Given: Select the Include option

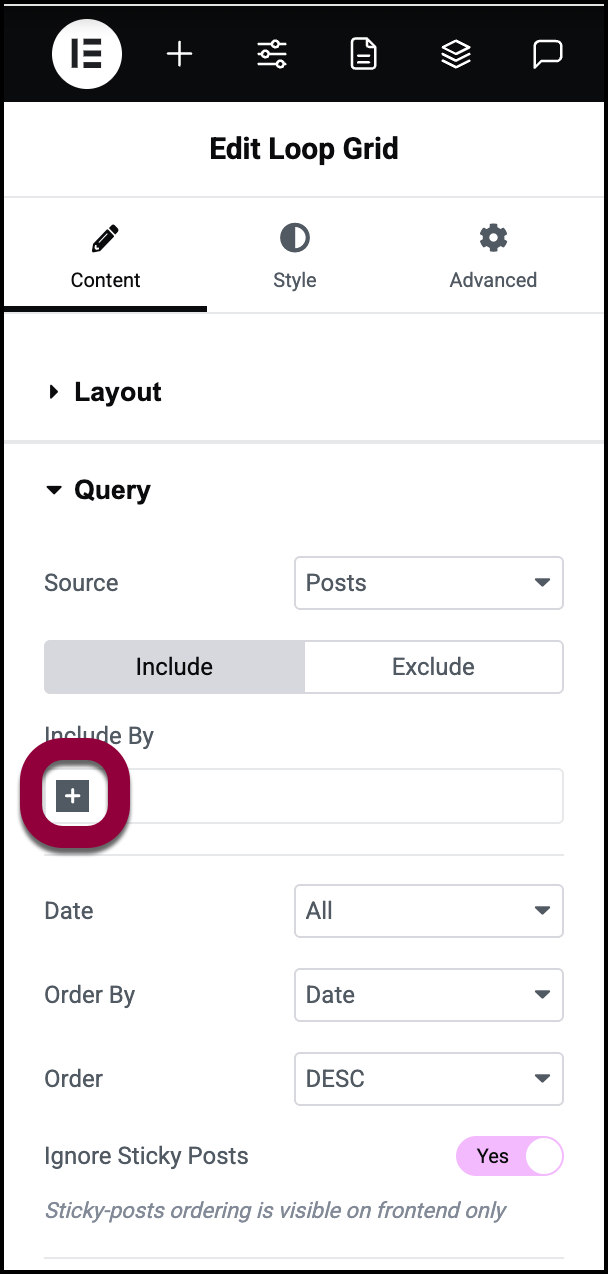Looking at the screenshot, I should (174, 667).
